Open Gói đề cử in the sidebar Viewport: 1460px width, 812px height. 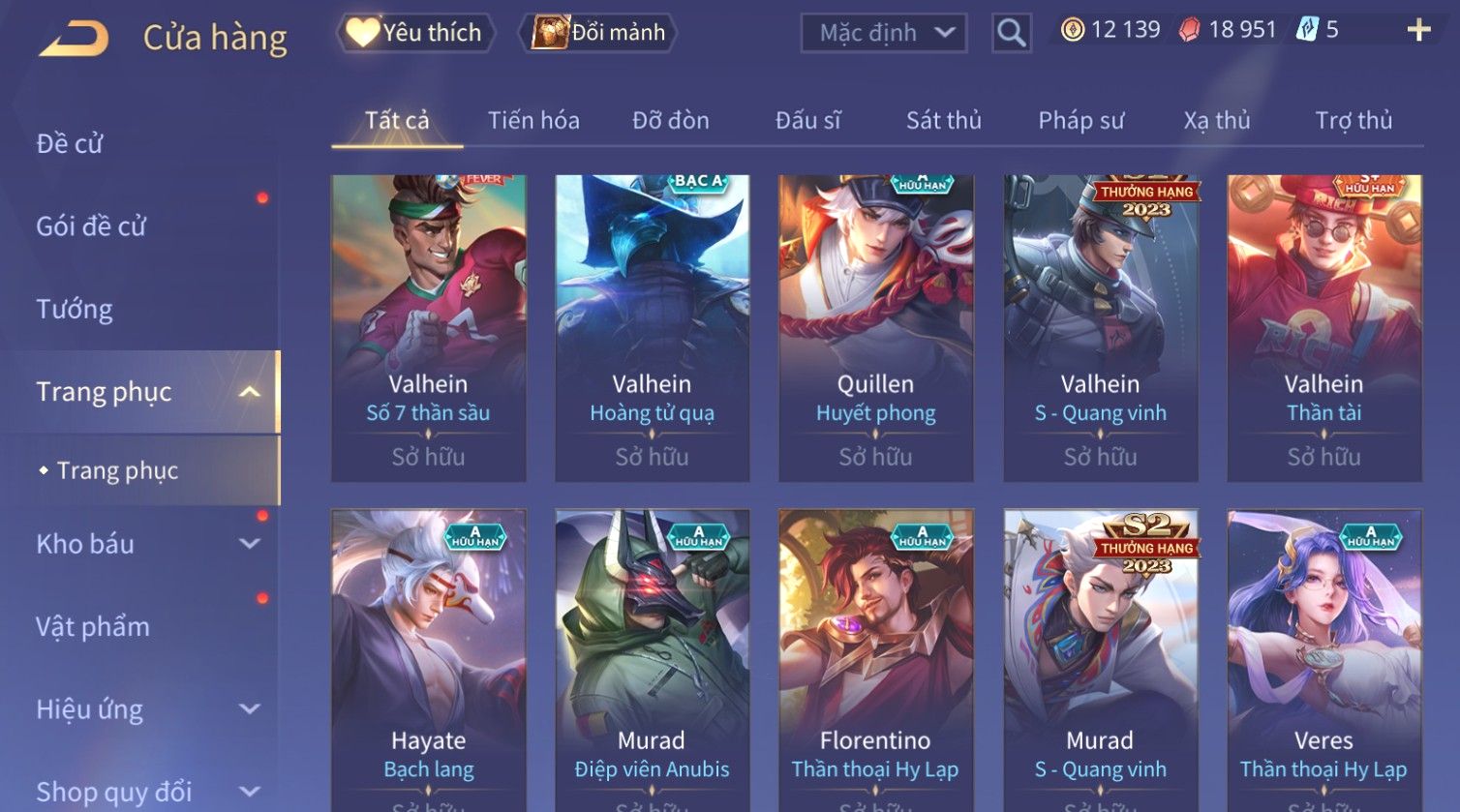coord(91,226)
